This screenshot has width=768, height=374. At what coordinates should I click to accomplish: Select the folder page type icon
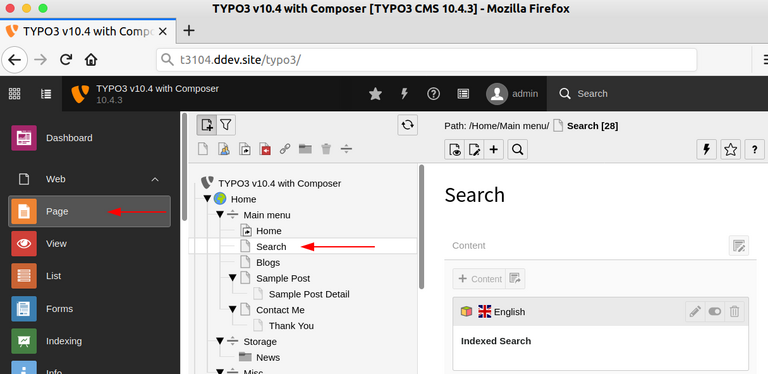[x=305, y=149]
